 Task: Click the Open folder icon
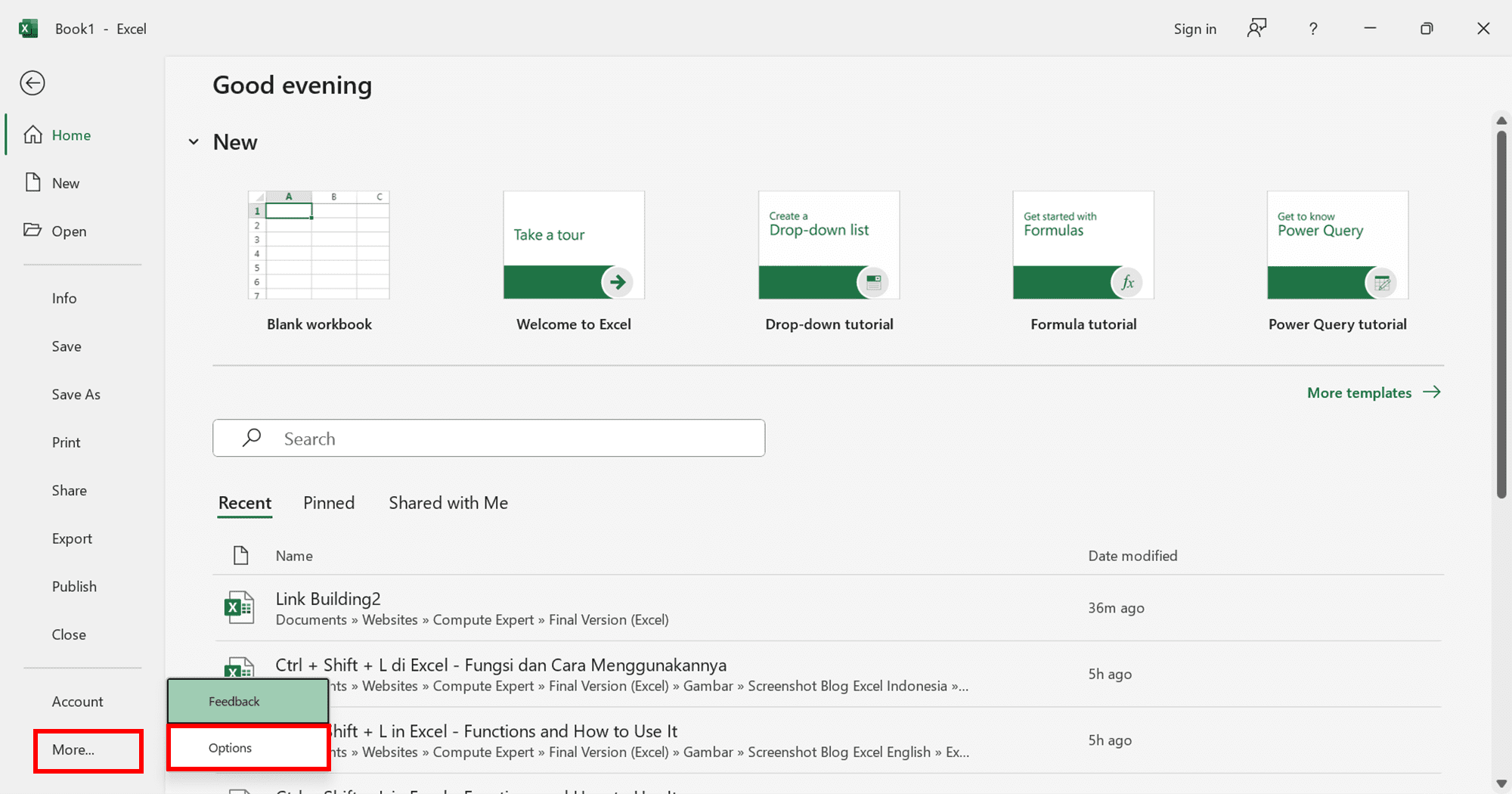(33, 230)
